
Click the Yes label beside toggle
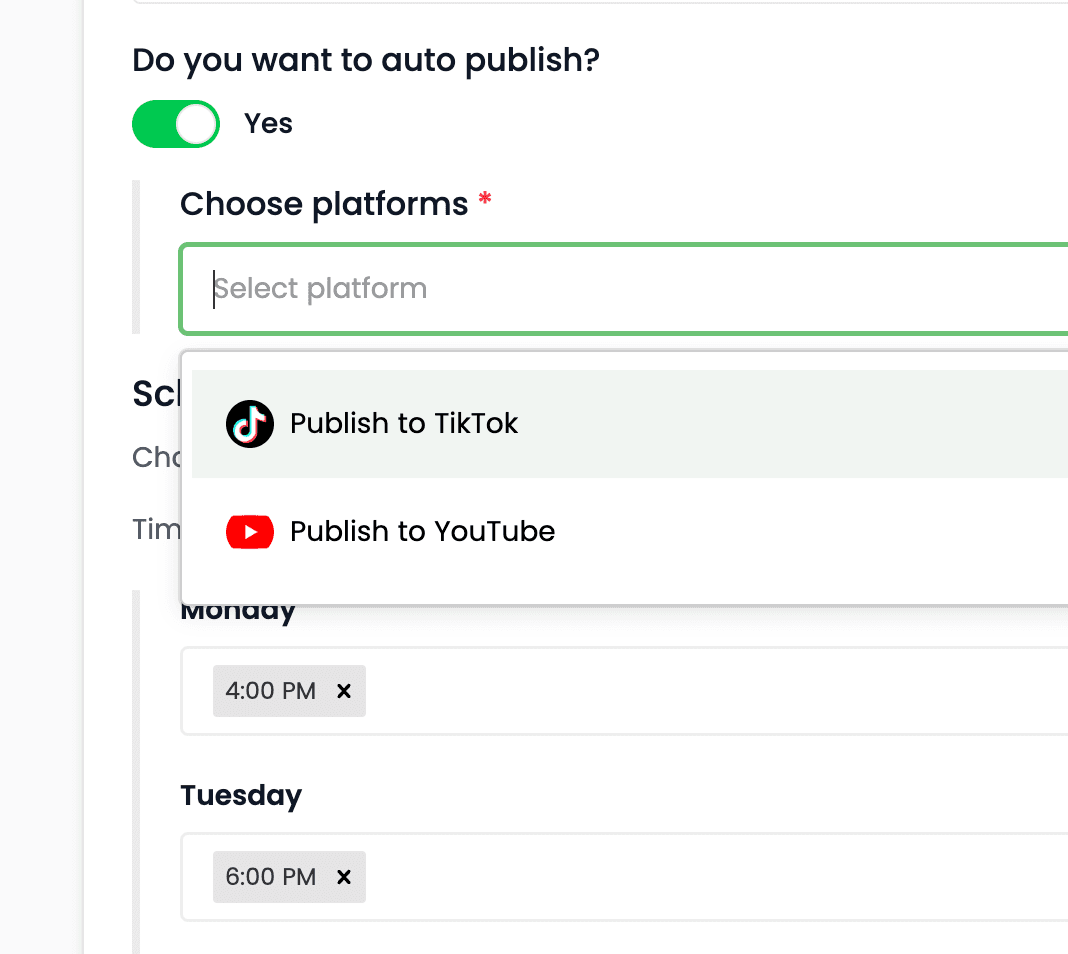click(x=268, y=124)
